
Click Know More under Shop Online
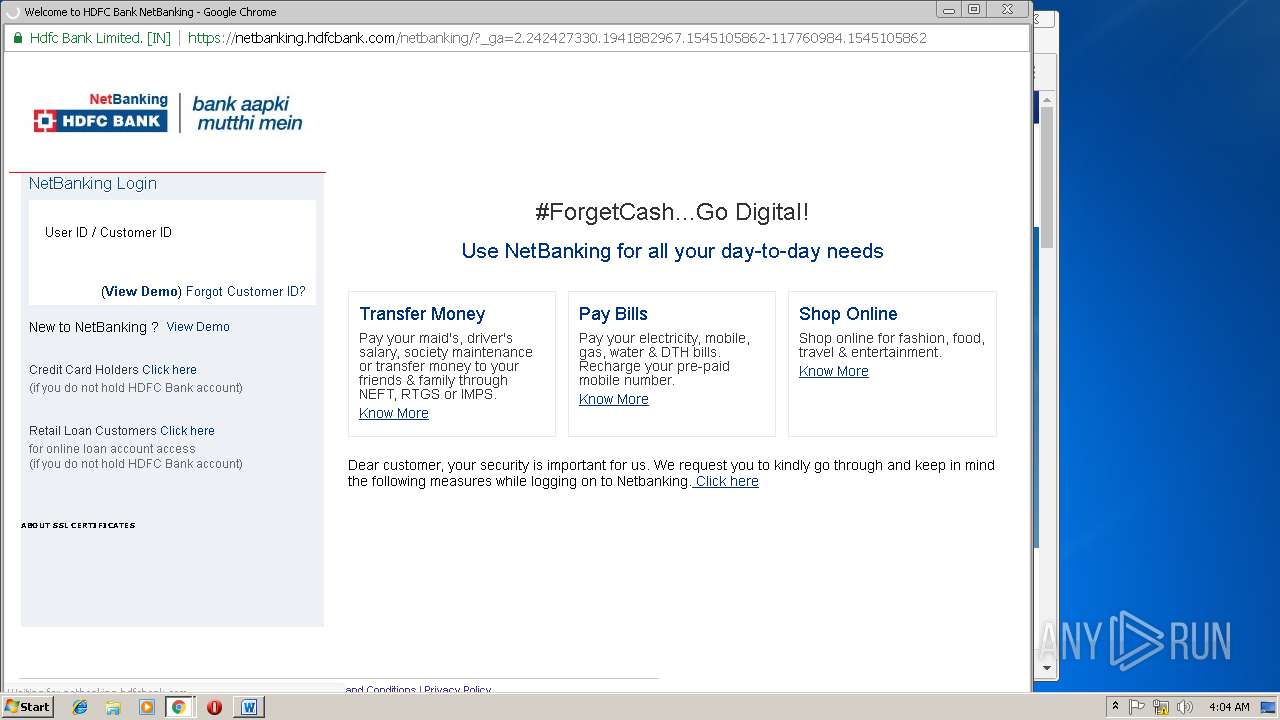coord(834,371)
